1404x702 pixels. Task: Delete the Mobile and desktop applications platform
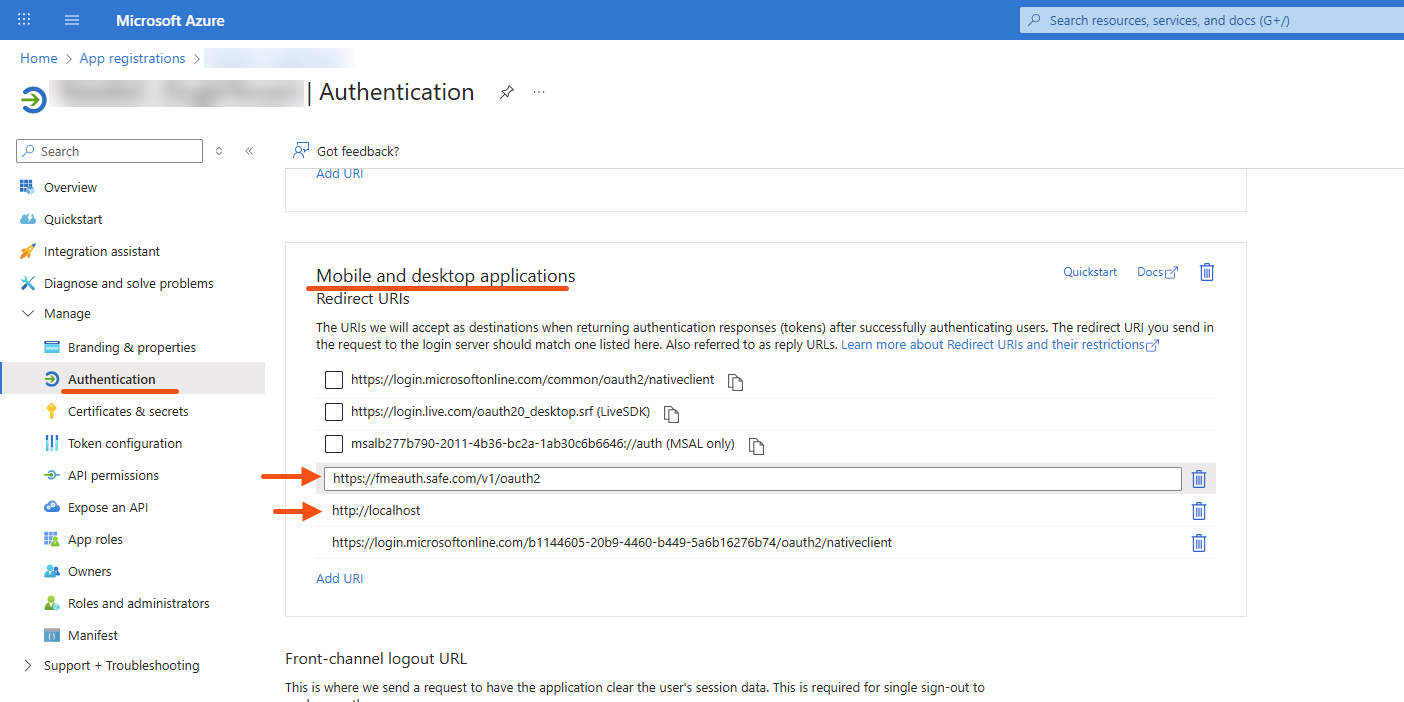click(1206, 272)
